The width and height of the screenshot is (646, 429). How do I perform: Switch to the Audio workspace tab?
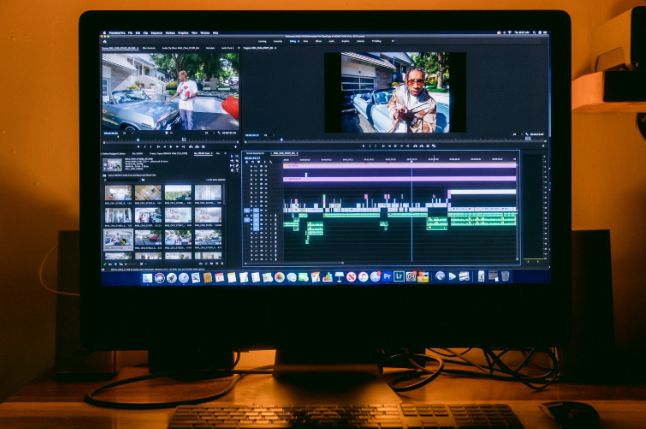[331, 41]
